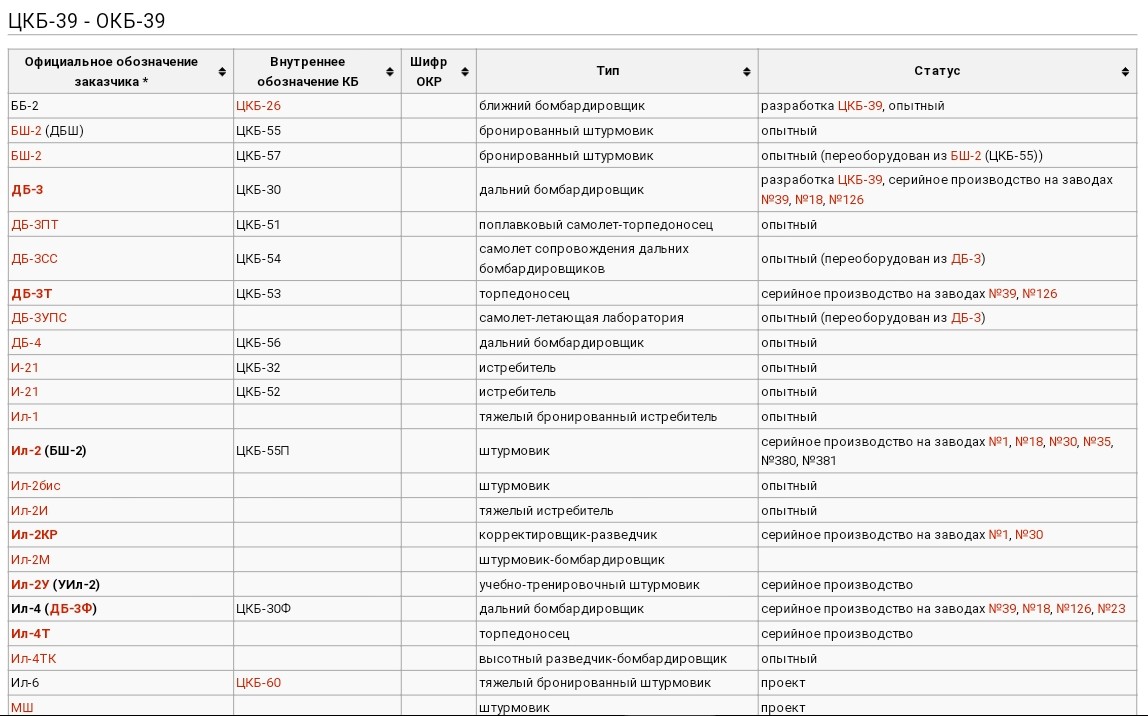The width and height of the screenshot is (1148, 716).
Task: Open the Ил-4ТК link
Action: point(34,659)
